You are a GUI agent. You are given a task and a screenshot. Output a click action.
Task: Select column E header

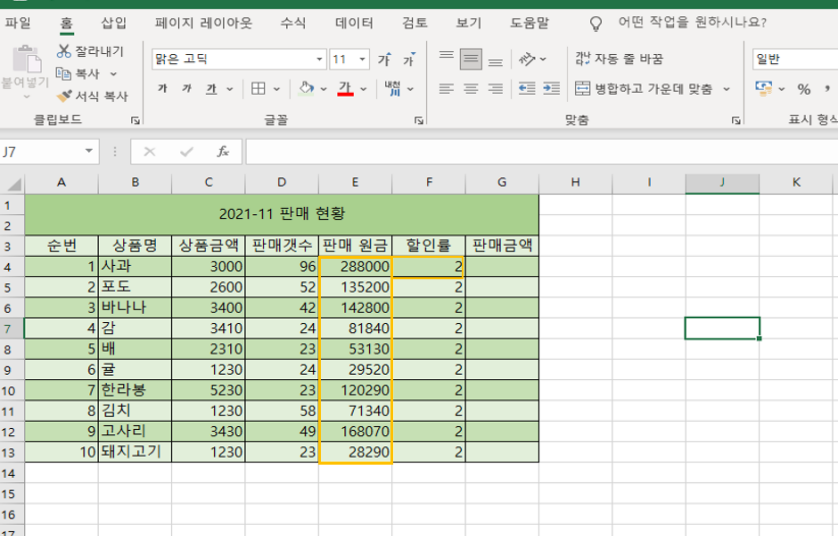click(355, 183)
